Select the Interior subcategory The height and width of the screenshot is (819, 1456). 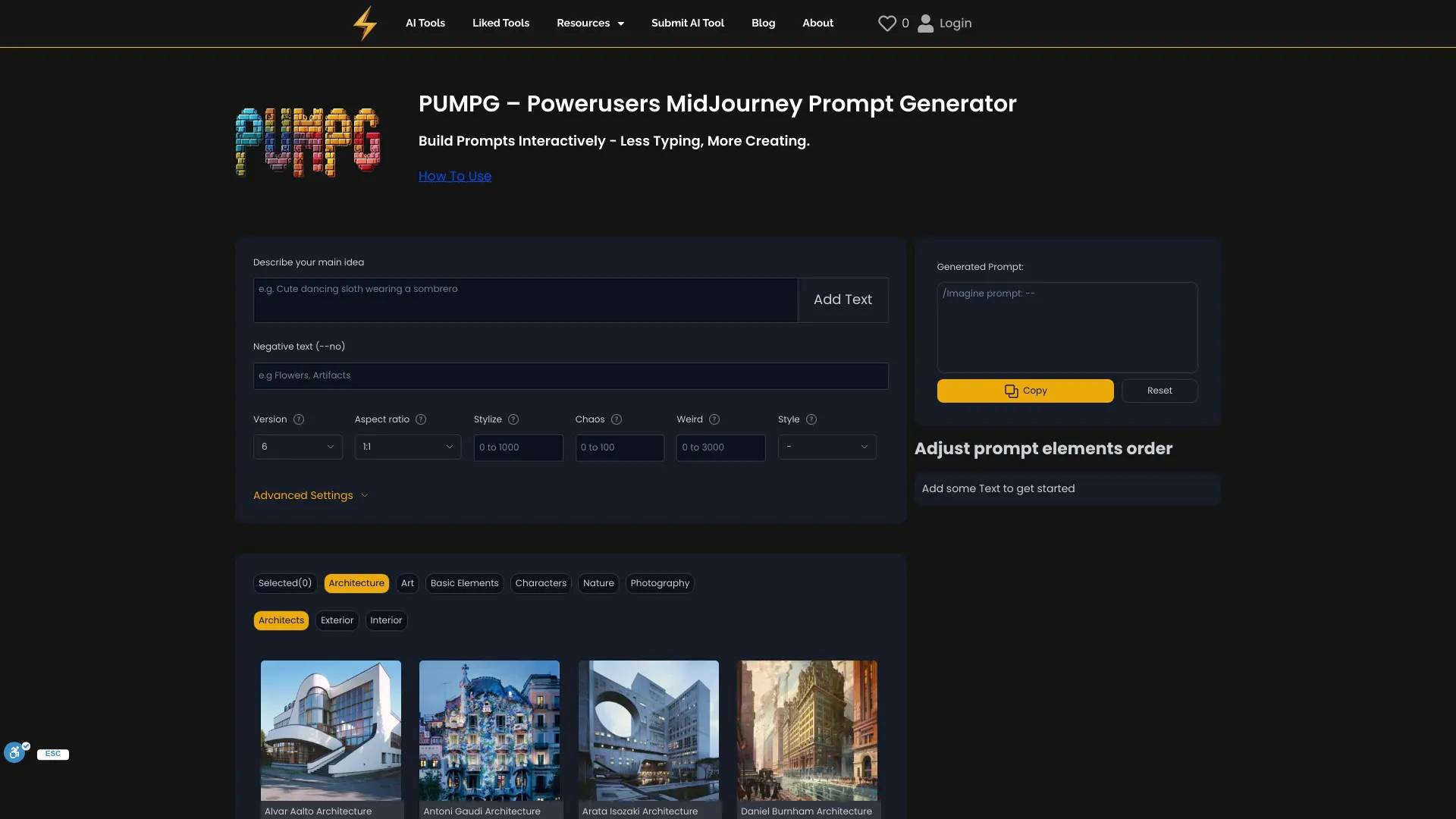pos(386,620)
